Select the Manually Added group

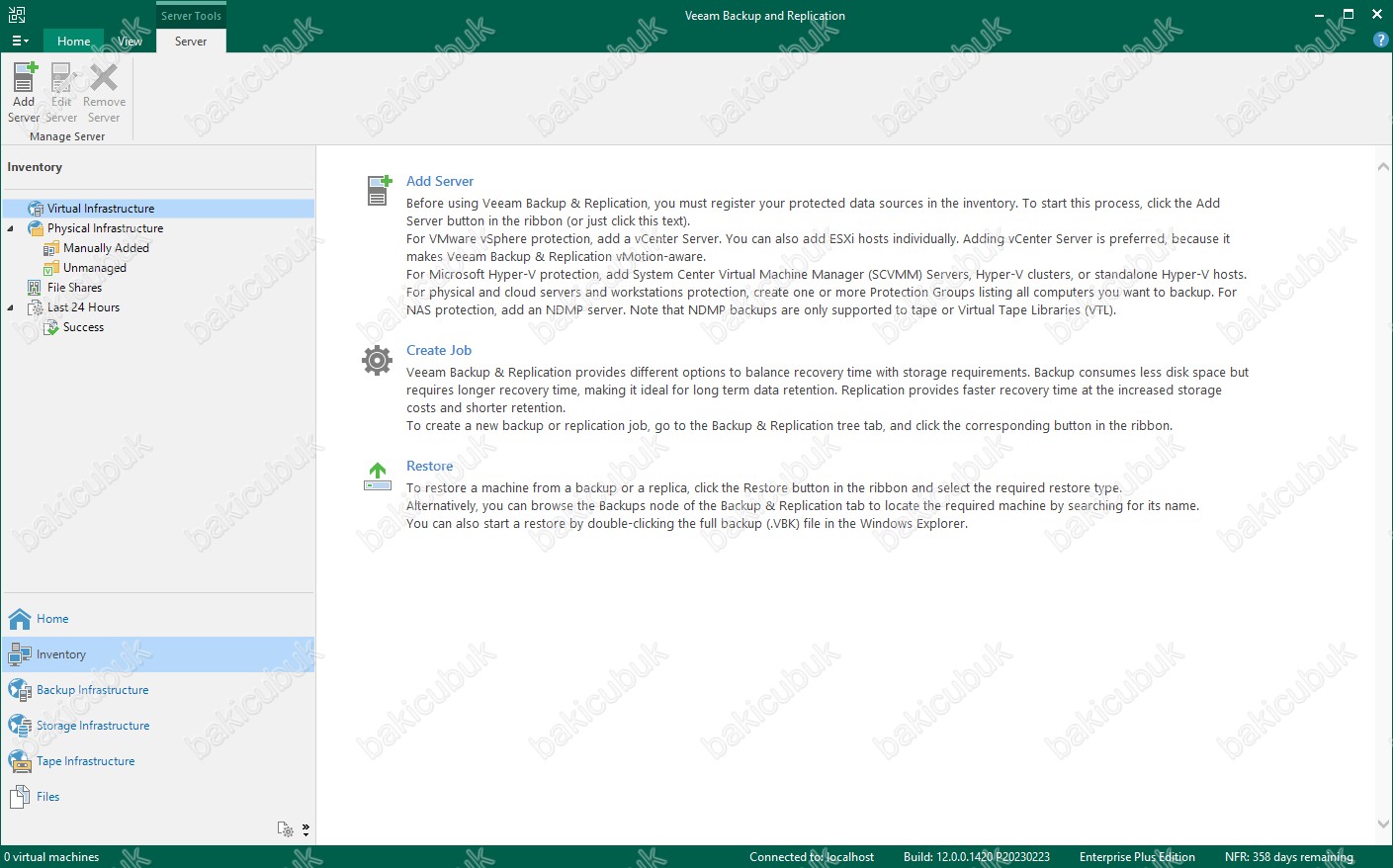pos(106,248)
